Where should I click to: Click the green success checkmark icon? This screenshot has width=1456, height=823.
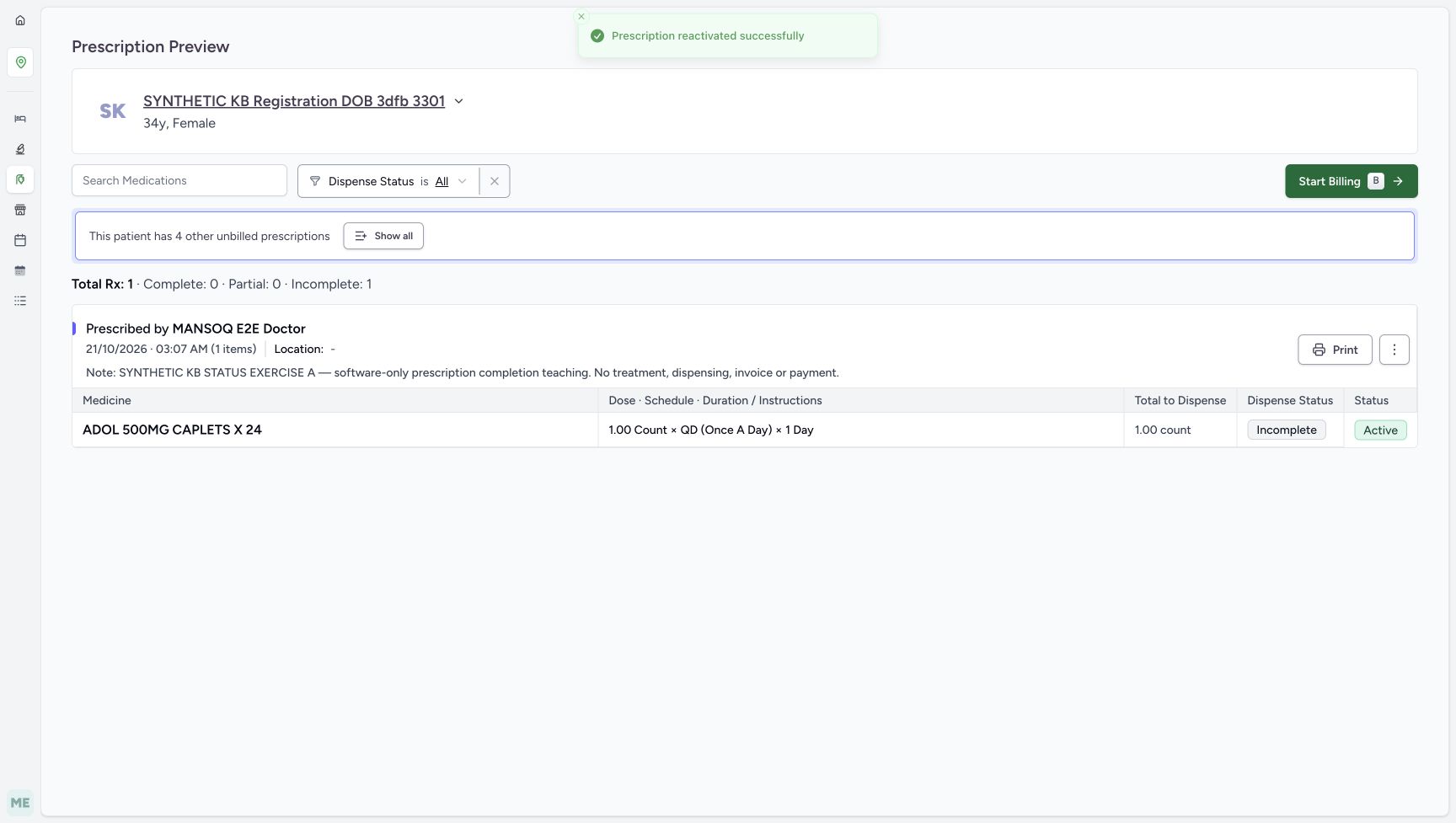pyautogui.click(x=597, y=35)
